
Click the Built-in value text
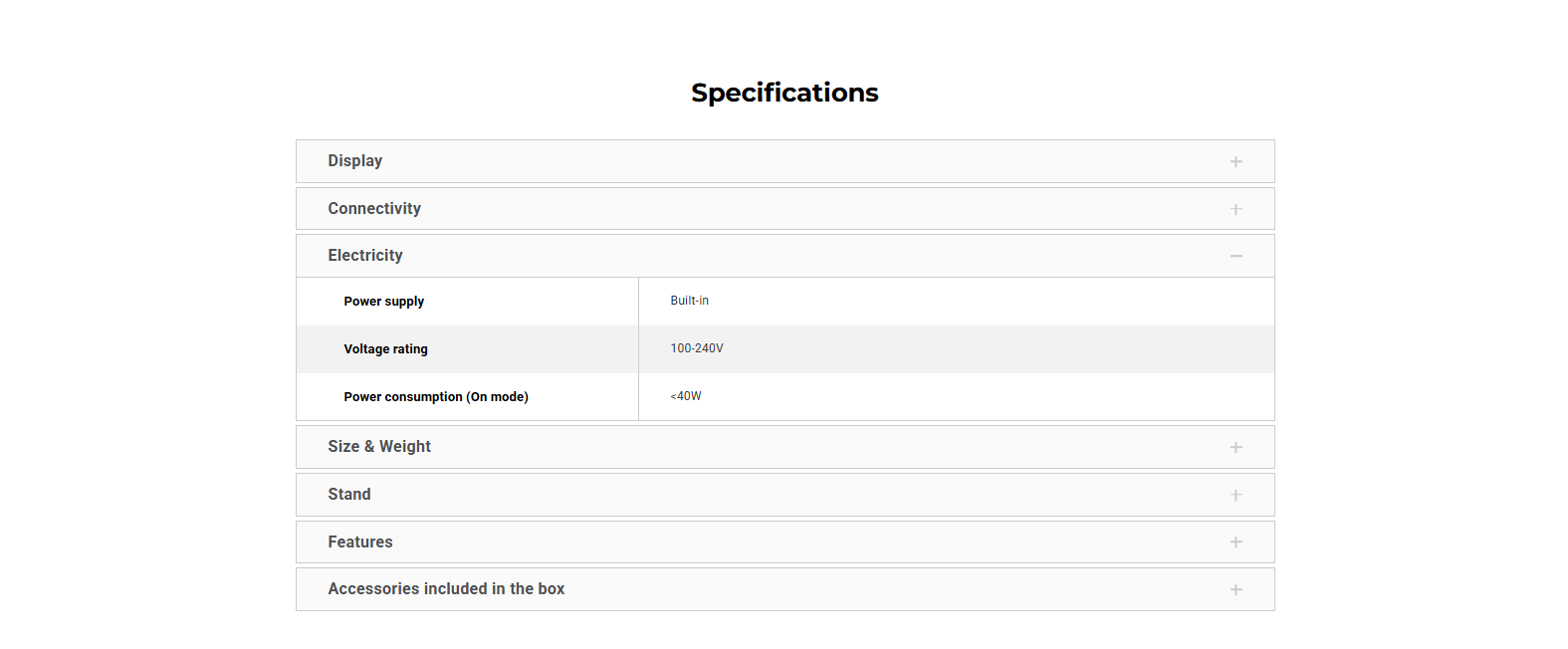tap(690, 301)
